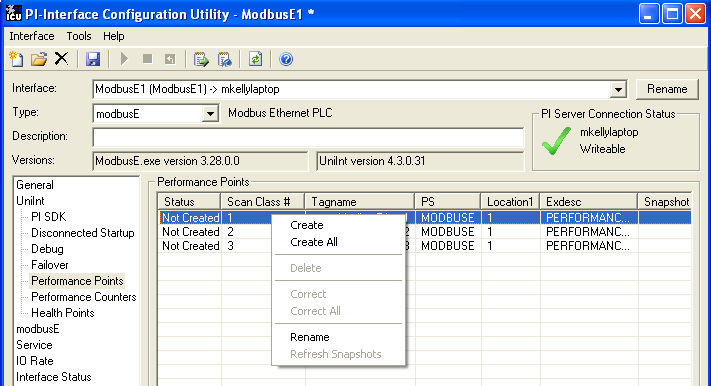The height and width of the screenshot is (386, 711).
Task: Click the Stop interface square icon
Action: [x=147, y=59]
